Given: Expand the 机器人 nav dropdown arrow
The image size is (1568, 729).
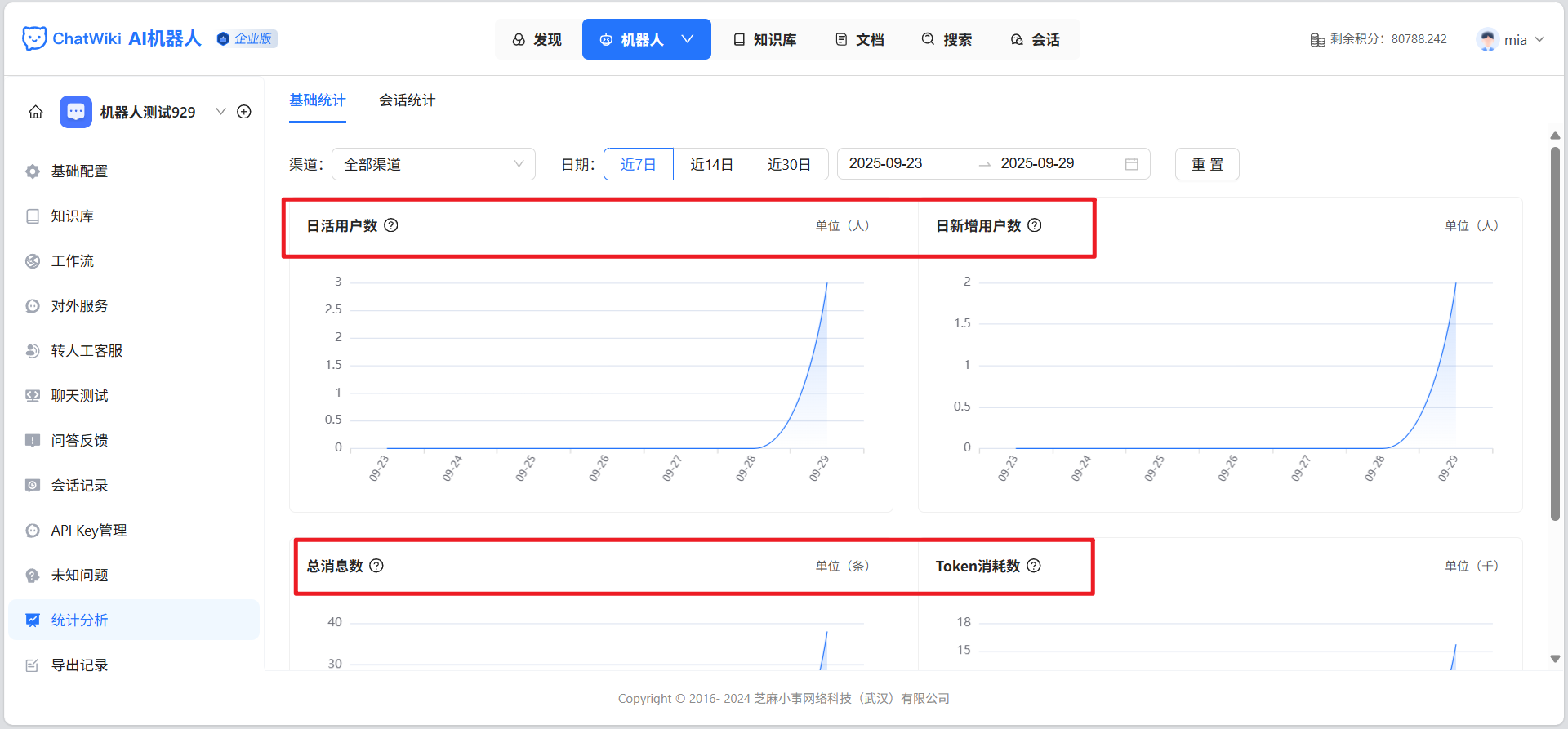Looking at the screenshot, I should tap(688, 39).
